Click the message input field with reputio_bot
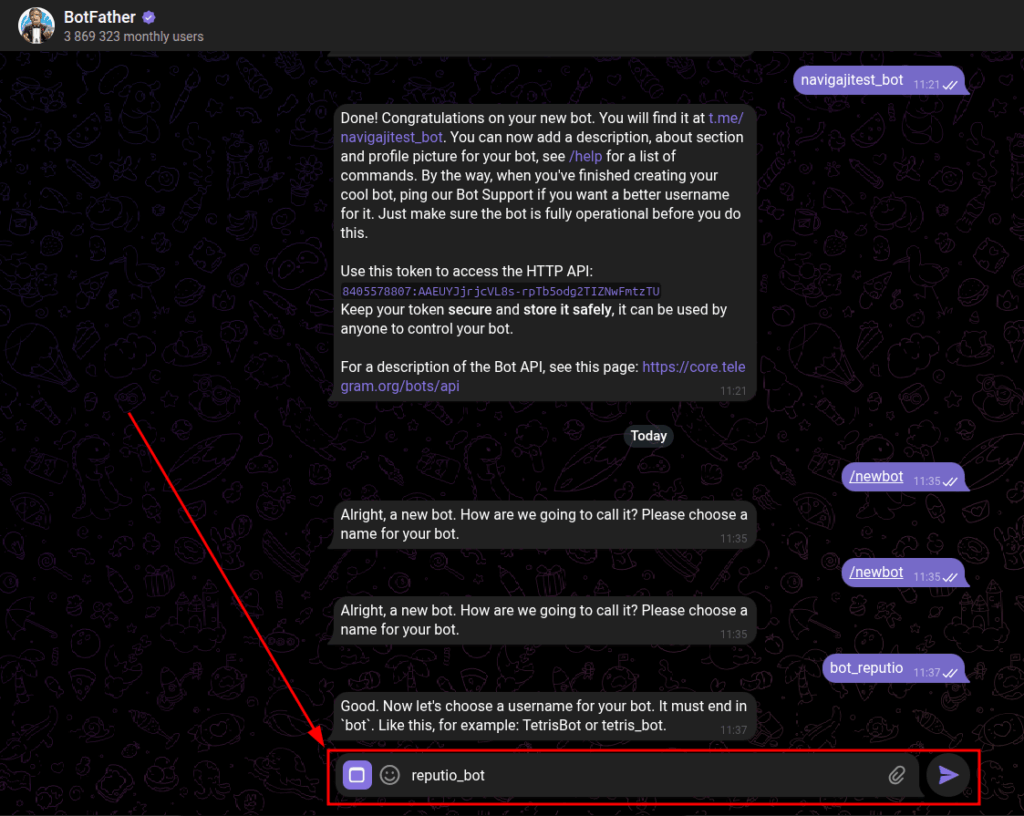Image resolution: width=1024 pixels, height=816 pixels. [640, 775]
